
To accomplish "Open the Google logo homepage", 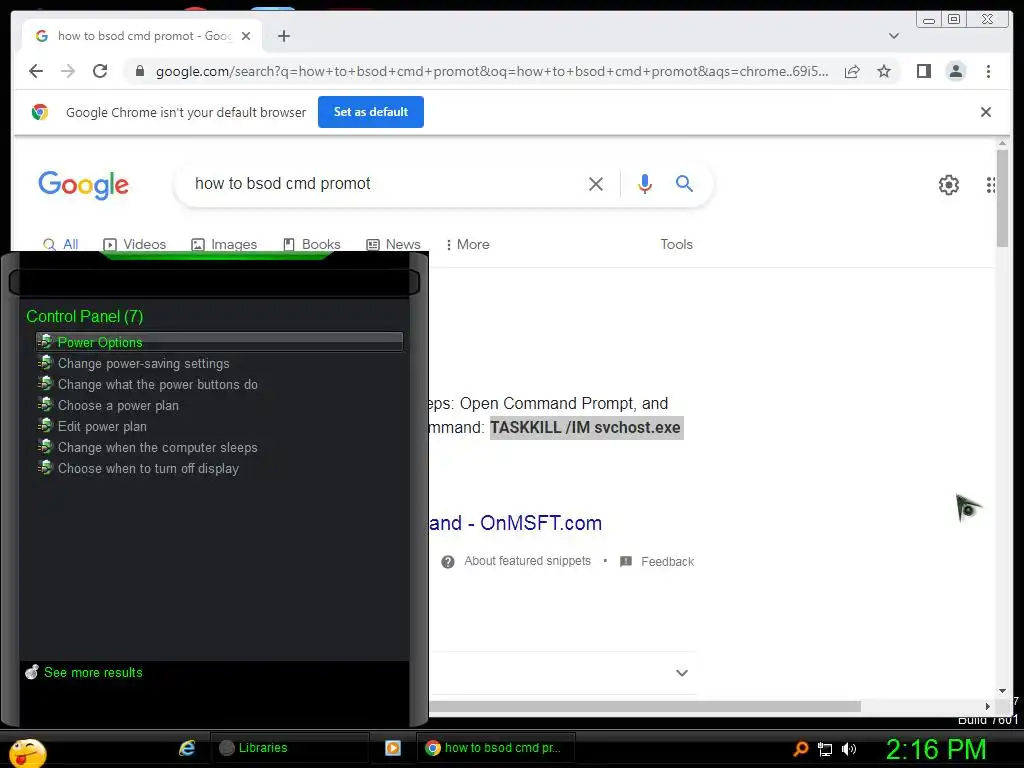I will 83,185.
